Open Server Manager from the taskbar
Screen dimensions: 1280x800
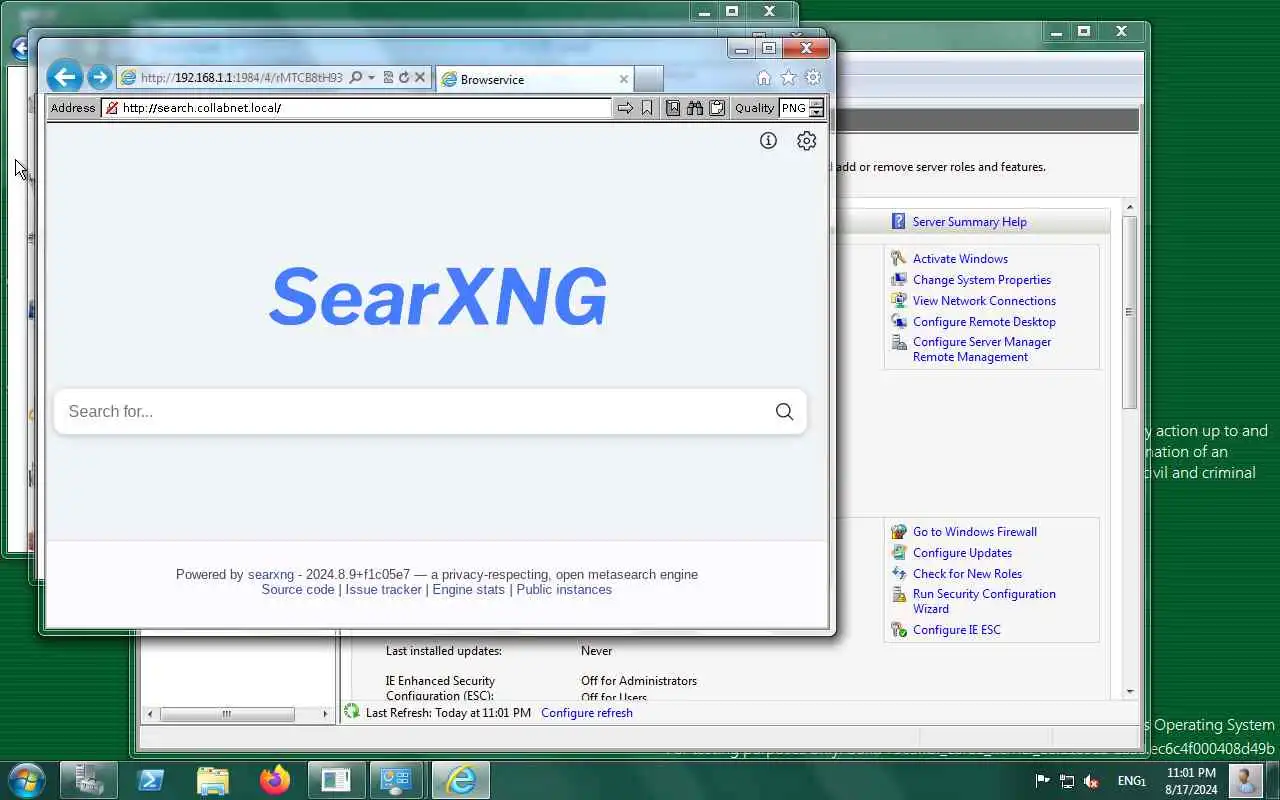pyautogui.click(x=89, y=780)
